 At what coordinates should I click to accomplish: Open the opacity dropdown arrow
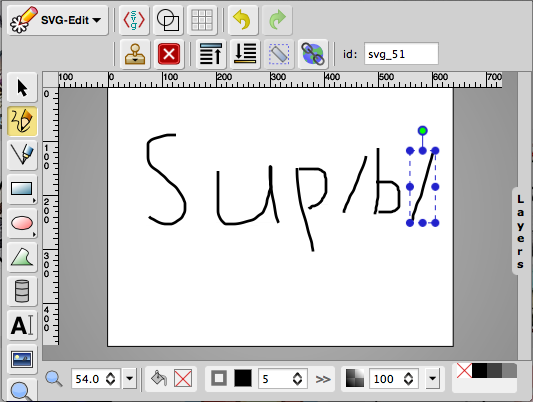(x=432, y=378)
